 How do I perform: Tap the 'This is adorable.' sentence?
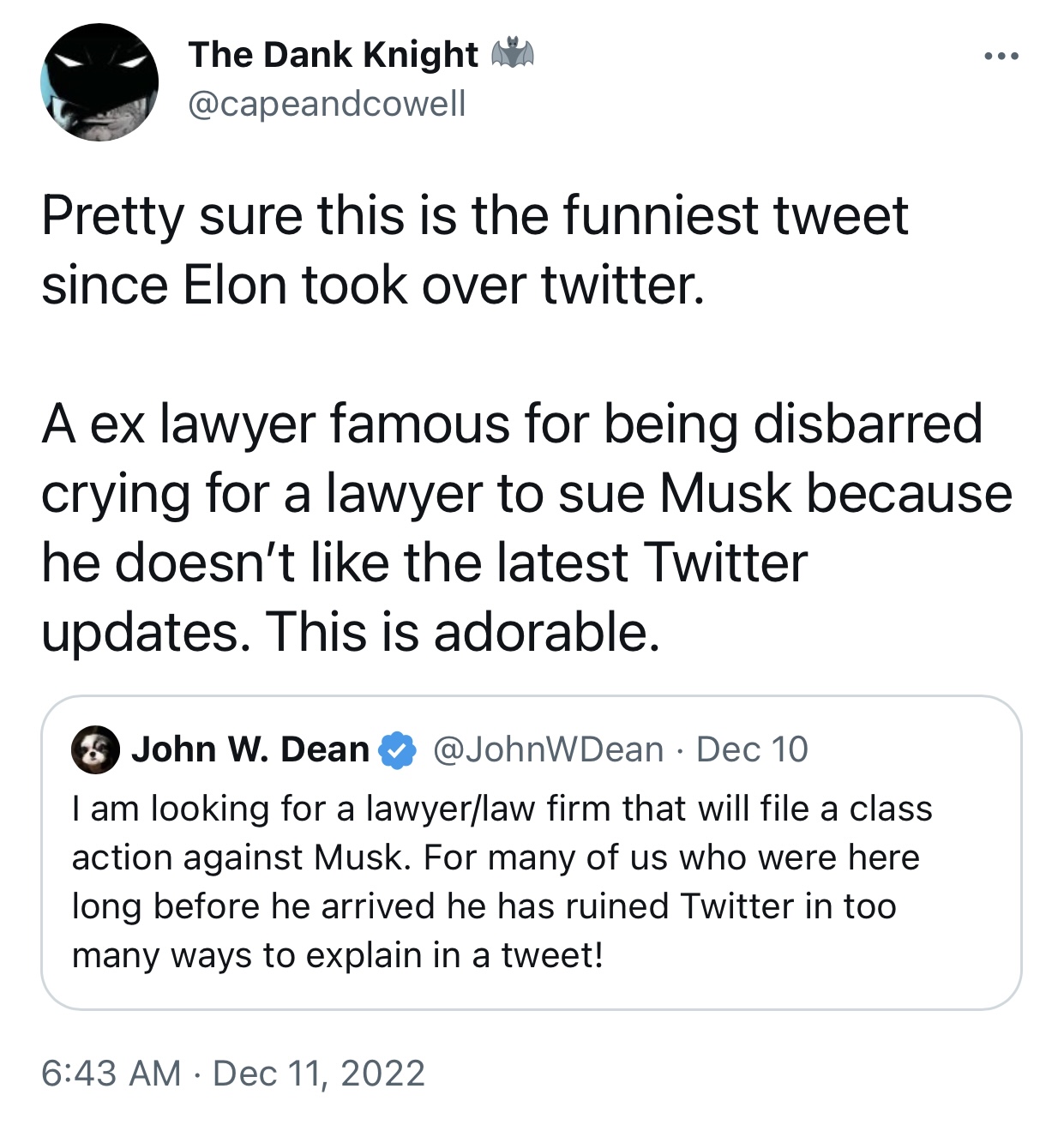pyautogui.click(x=464, y=632)
